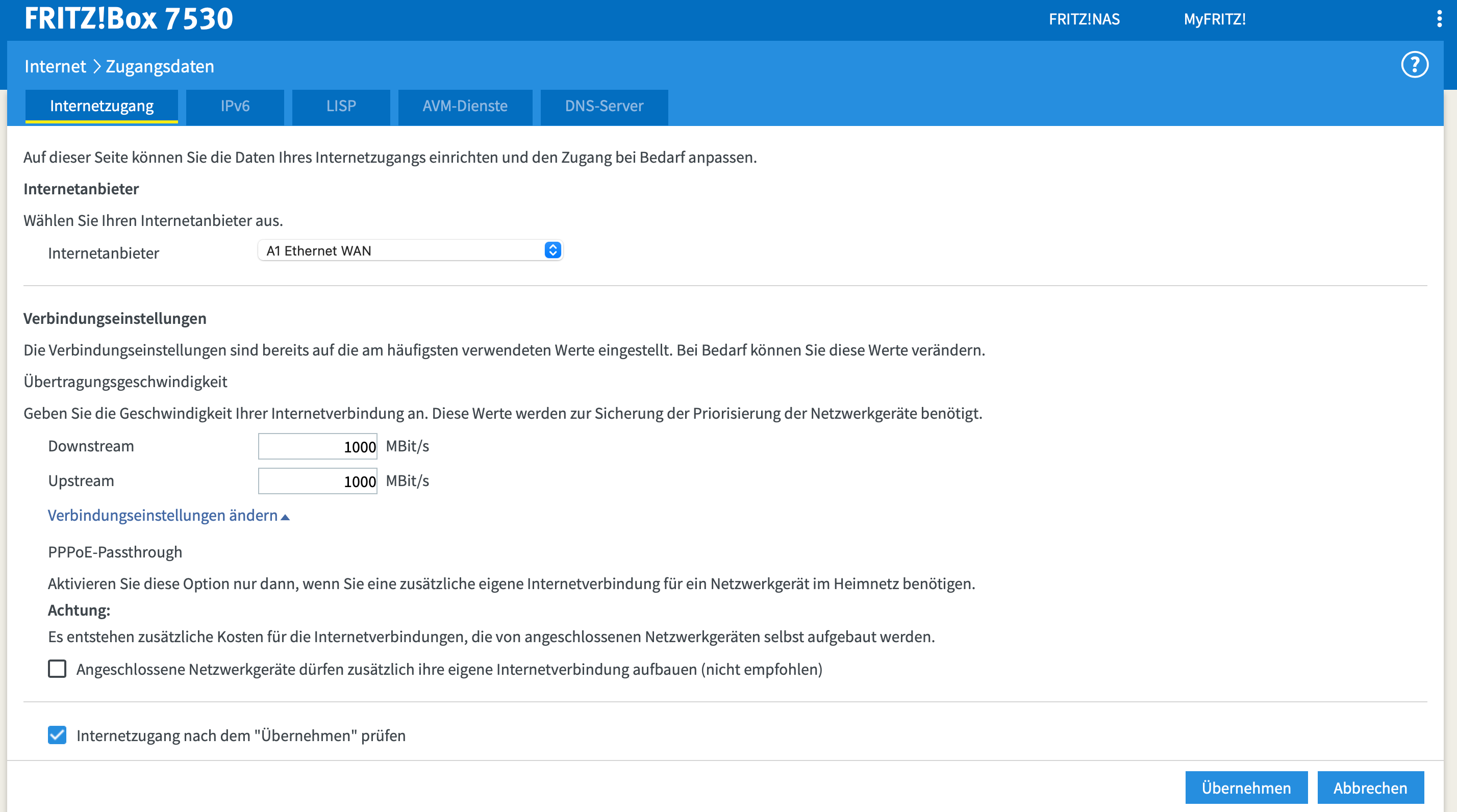Open the Internetanbieter dropdown A1 Ethernet WAN
Screen dimensions: 1457x812
click(x=411, y=250)
